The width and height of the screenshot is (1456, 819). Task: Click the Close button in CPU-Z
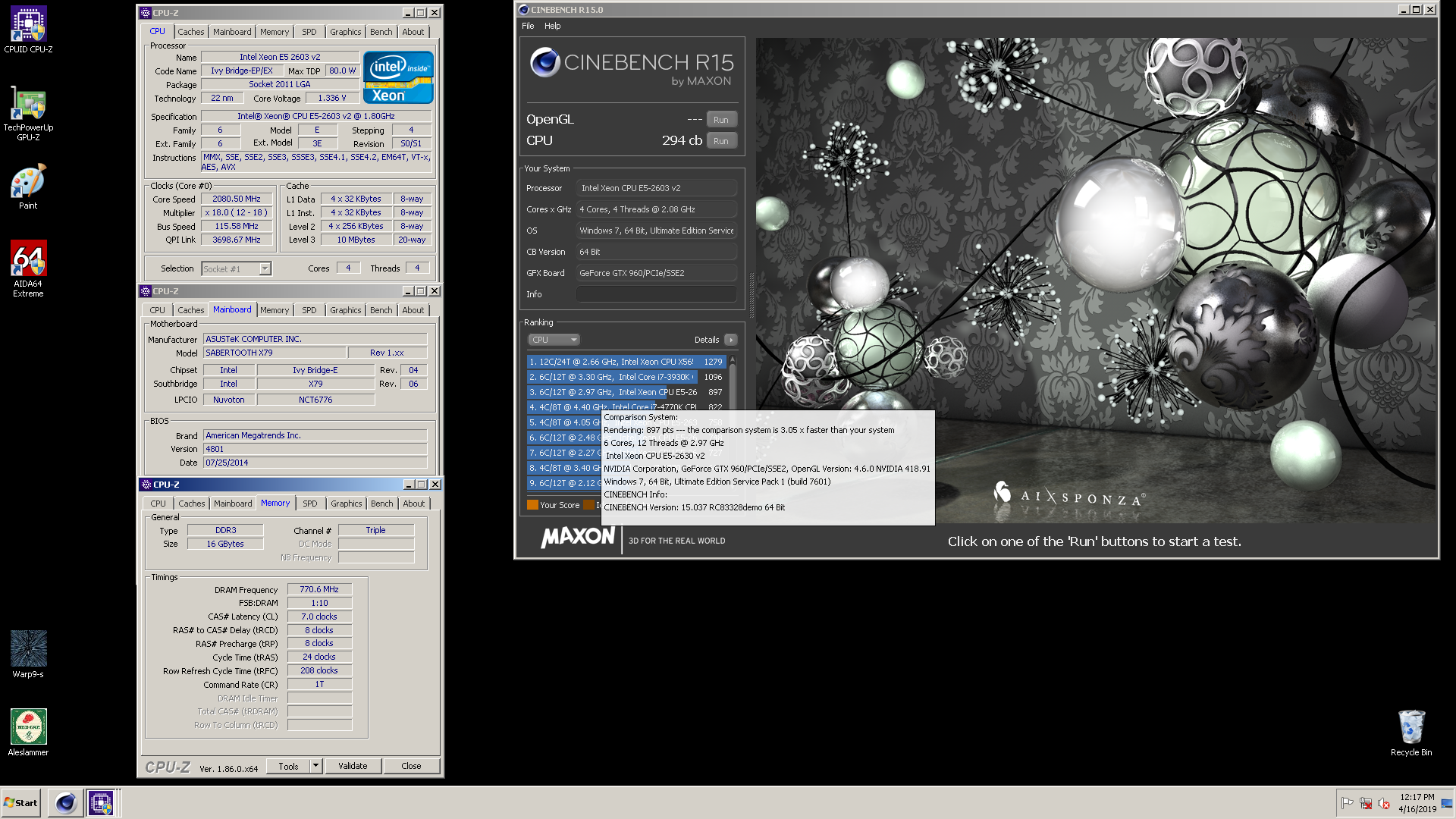coord(411,766)
